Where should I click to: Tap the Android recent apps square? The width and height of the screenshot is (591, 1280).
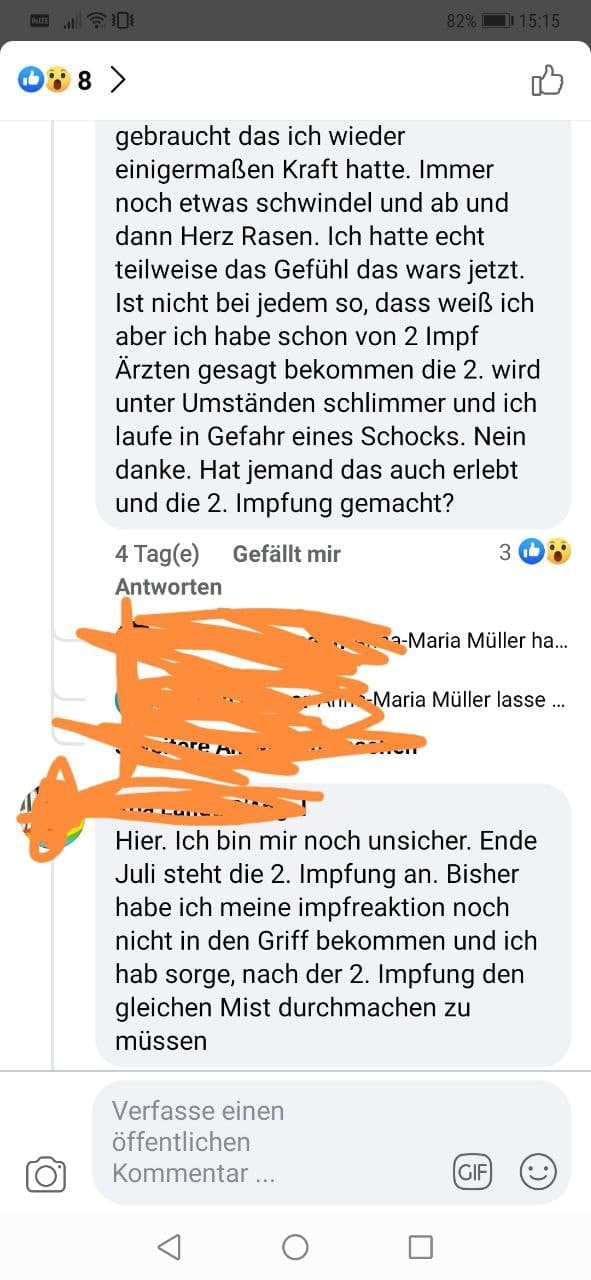421,1246
